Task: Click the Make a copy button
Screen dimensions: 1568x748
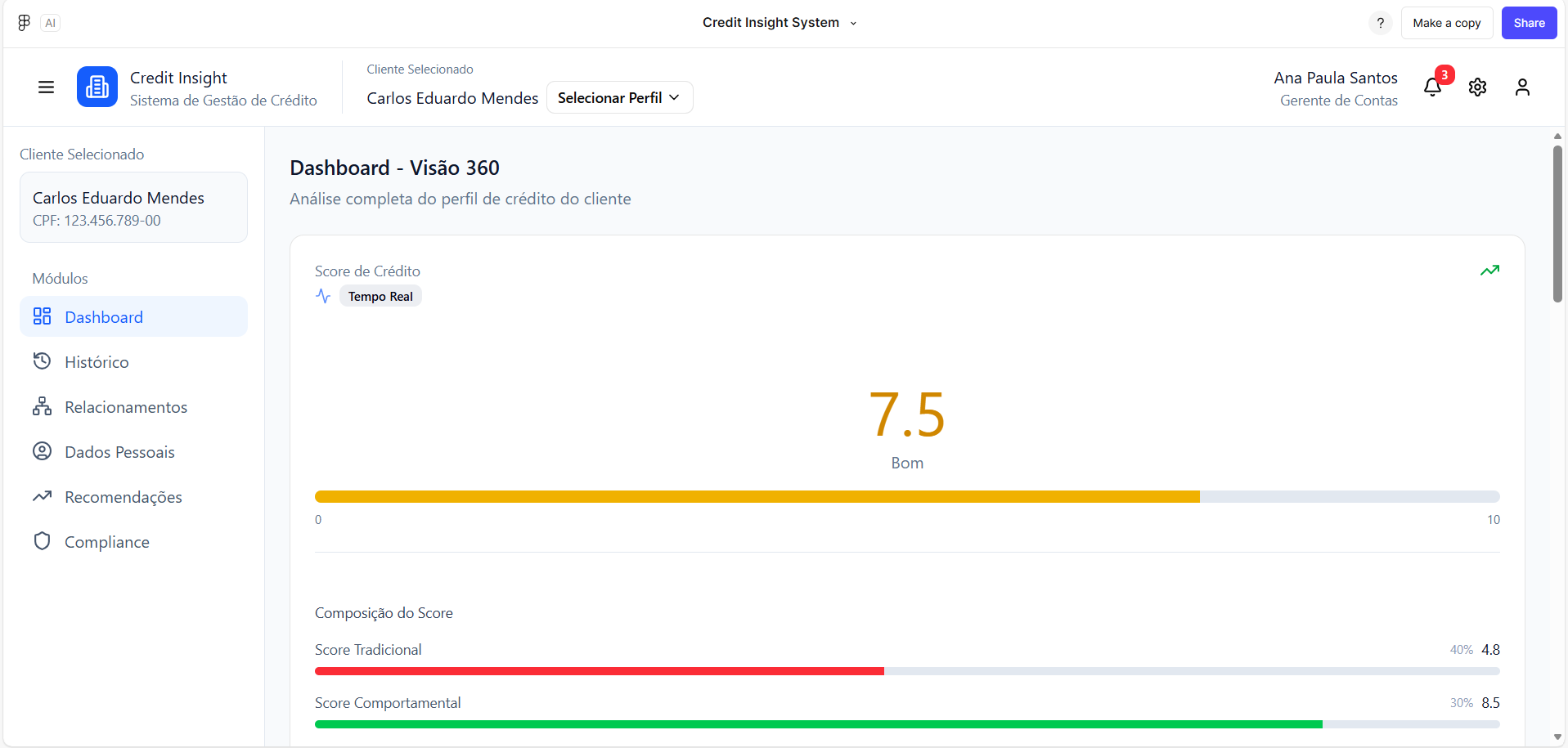Action: coord(1446,23)
